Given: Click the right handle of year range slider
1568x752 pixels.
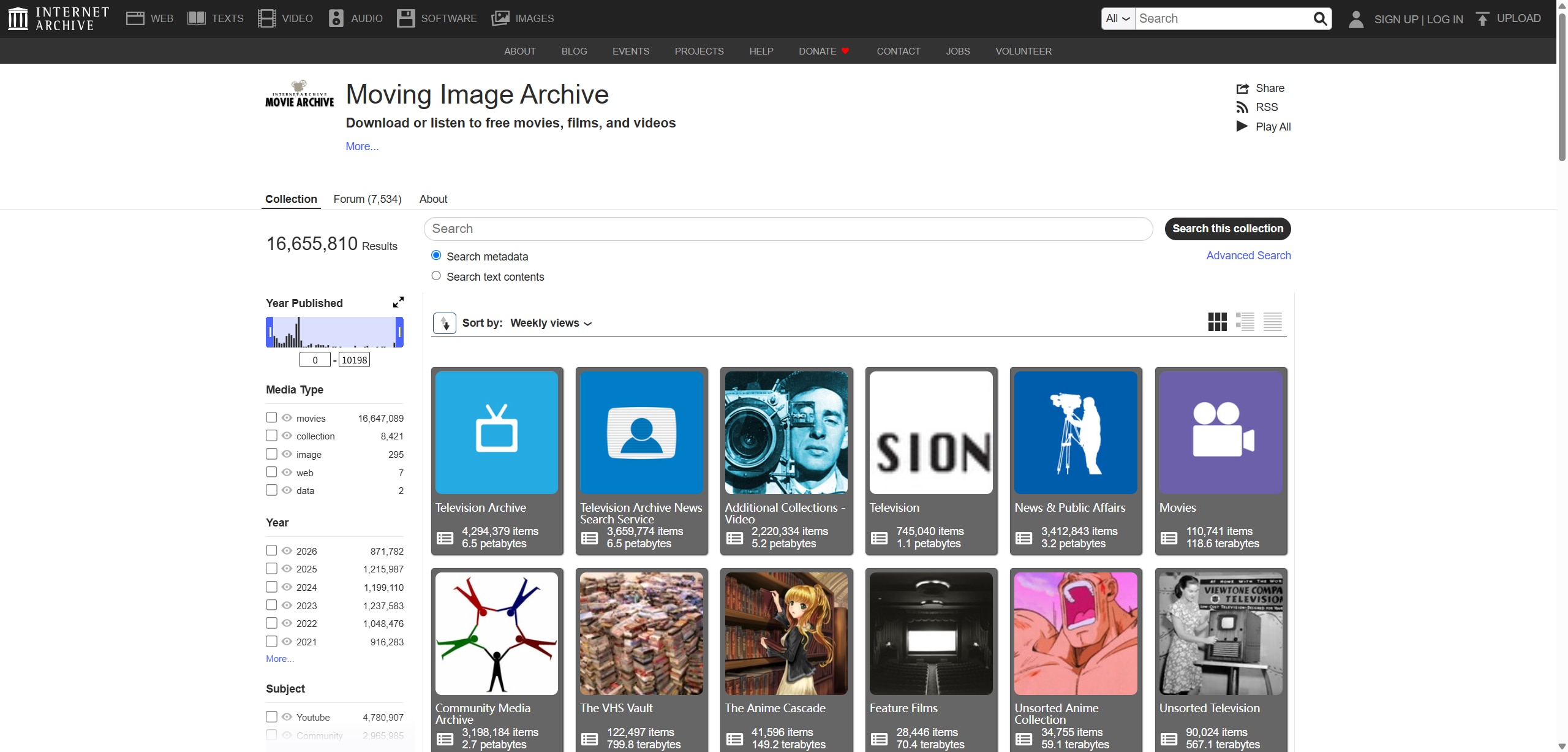Looking at the screenshot, I should pyautogui.click(x=400, y=332).
